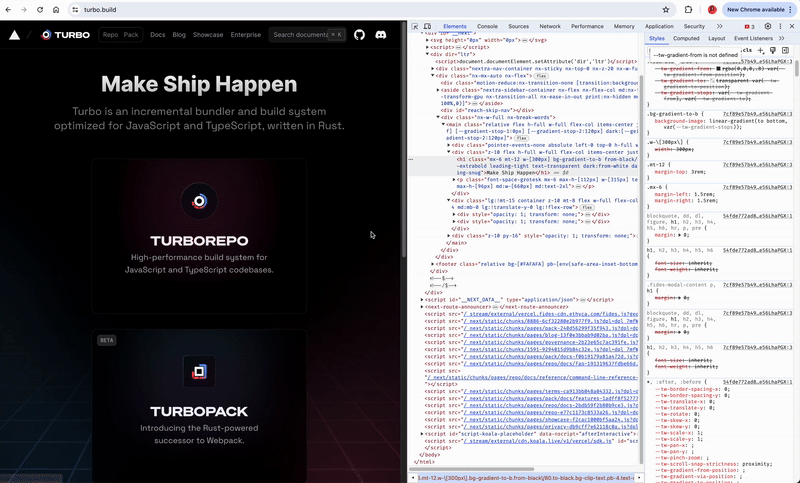Toggle the .cls element classes editor
This screenshot has width=800, height=483.
click(746, 49)
